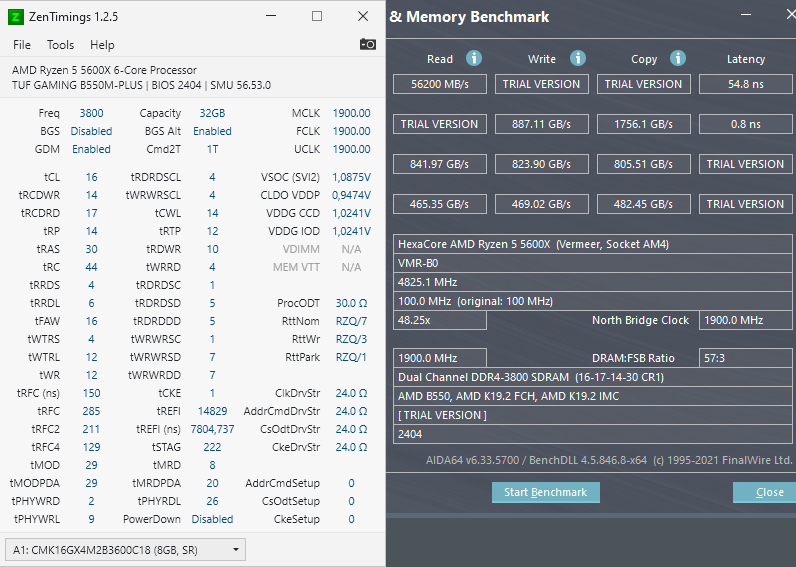This screenshot has width=796, height=567.
Task: Click the BGS Disabled value
Action: pyautogui.click(x=91, y=131)
